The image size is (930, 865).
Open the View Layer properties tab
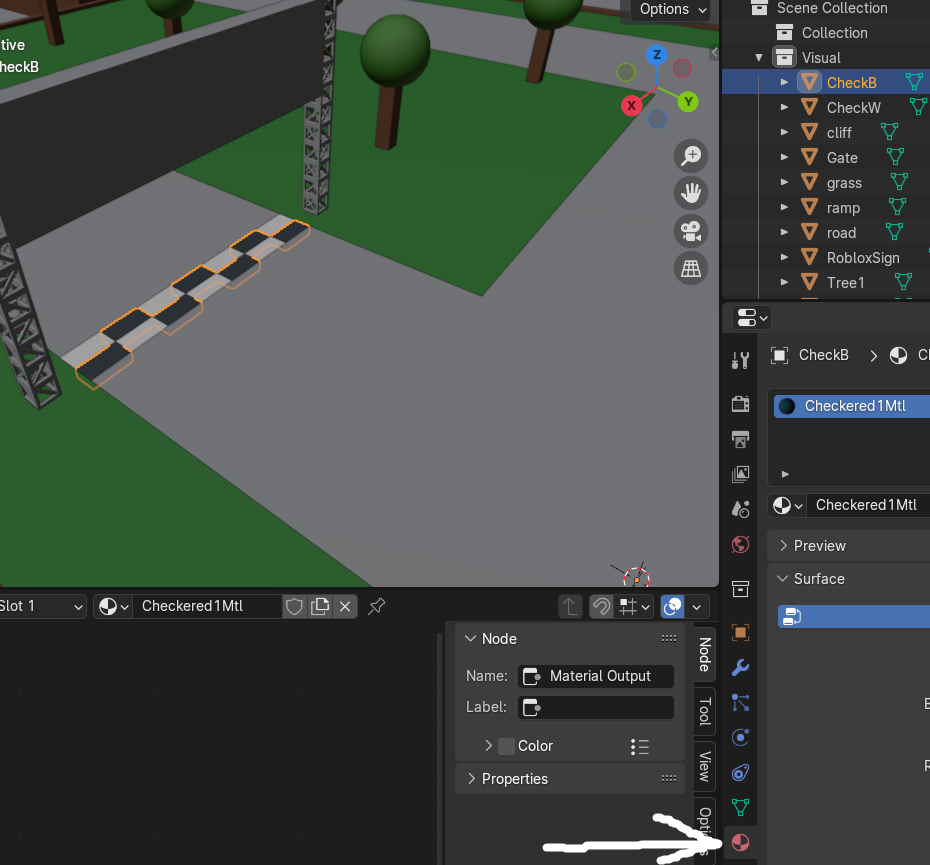pyautogui.click(x=740, y=474)
